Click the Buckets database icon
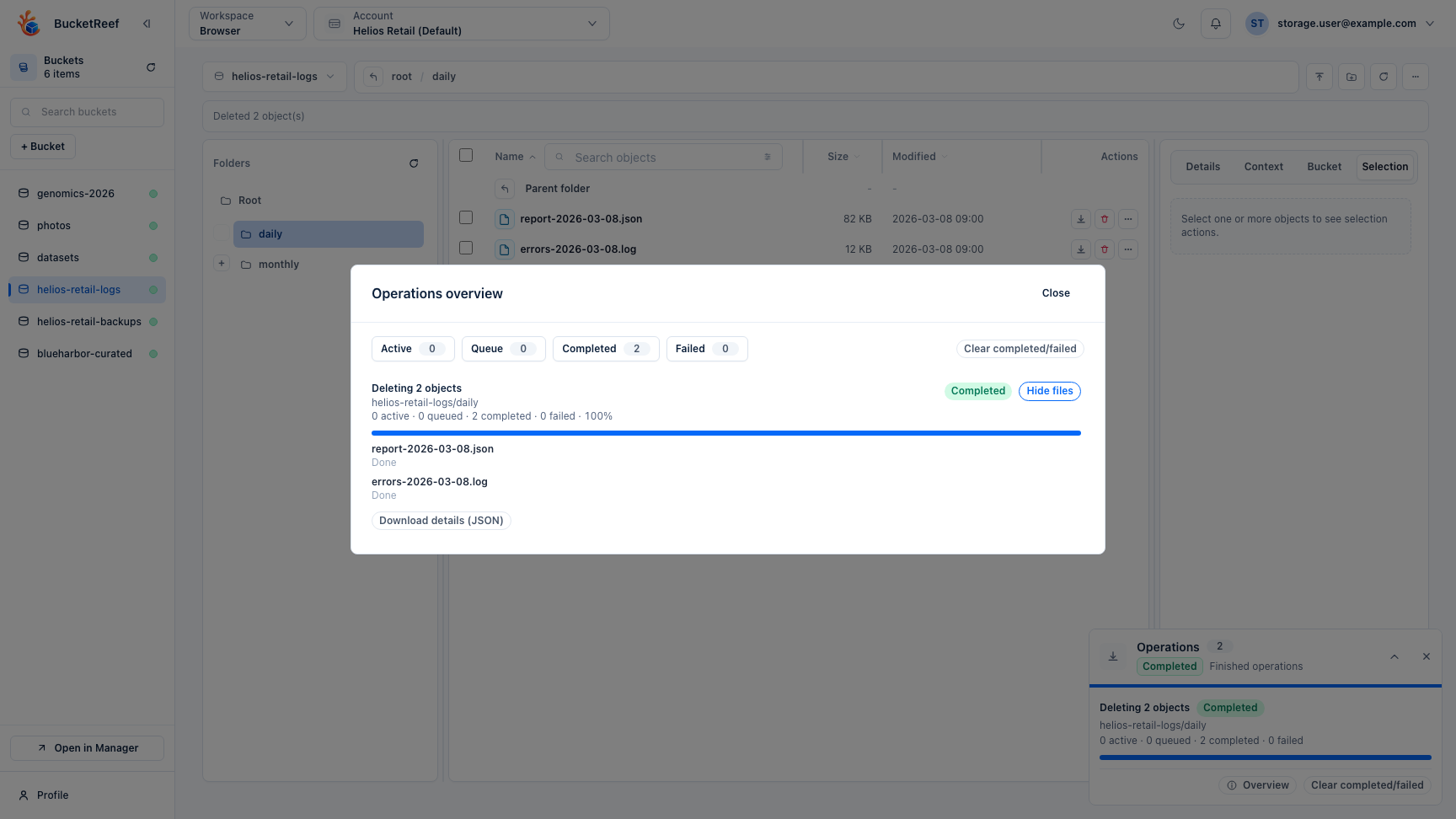The height and width of the screenshot is (819, 1456). tap(24, 67)
